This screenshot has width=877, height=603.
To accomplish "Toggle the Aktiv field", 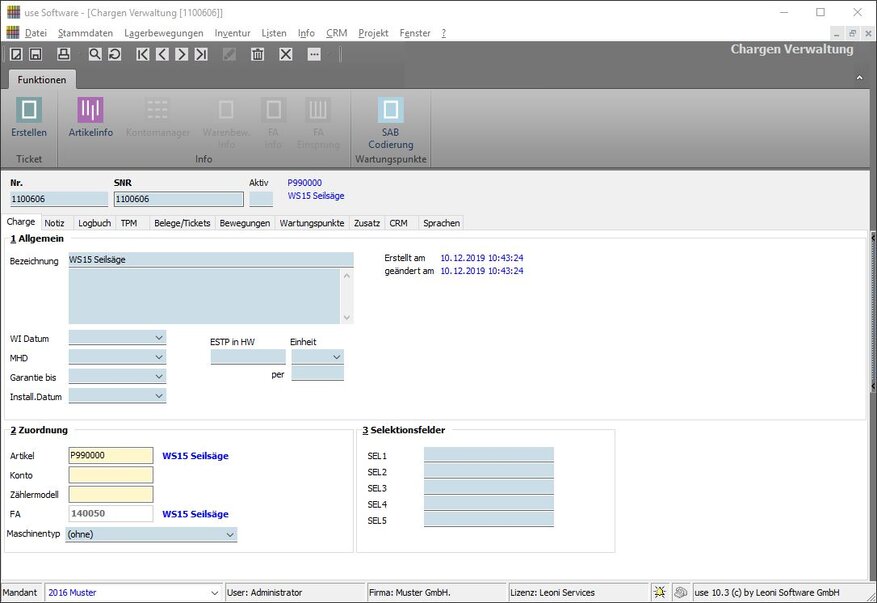I will [260, 199].
